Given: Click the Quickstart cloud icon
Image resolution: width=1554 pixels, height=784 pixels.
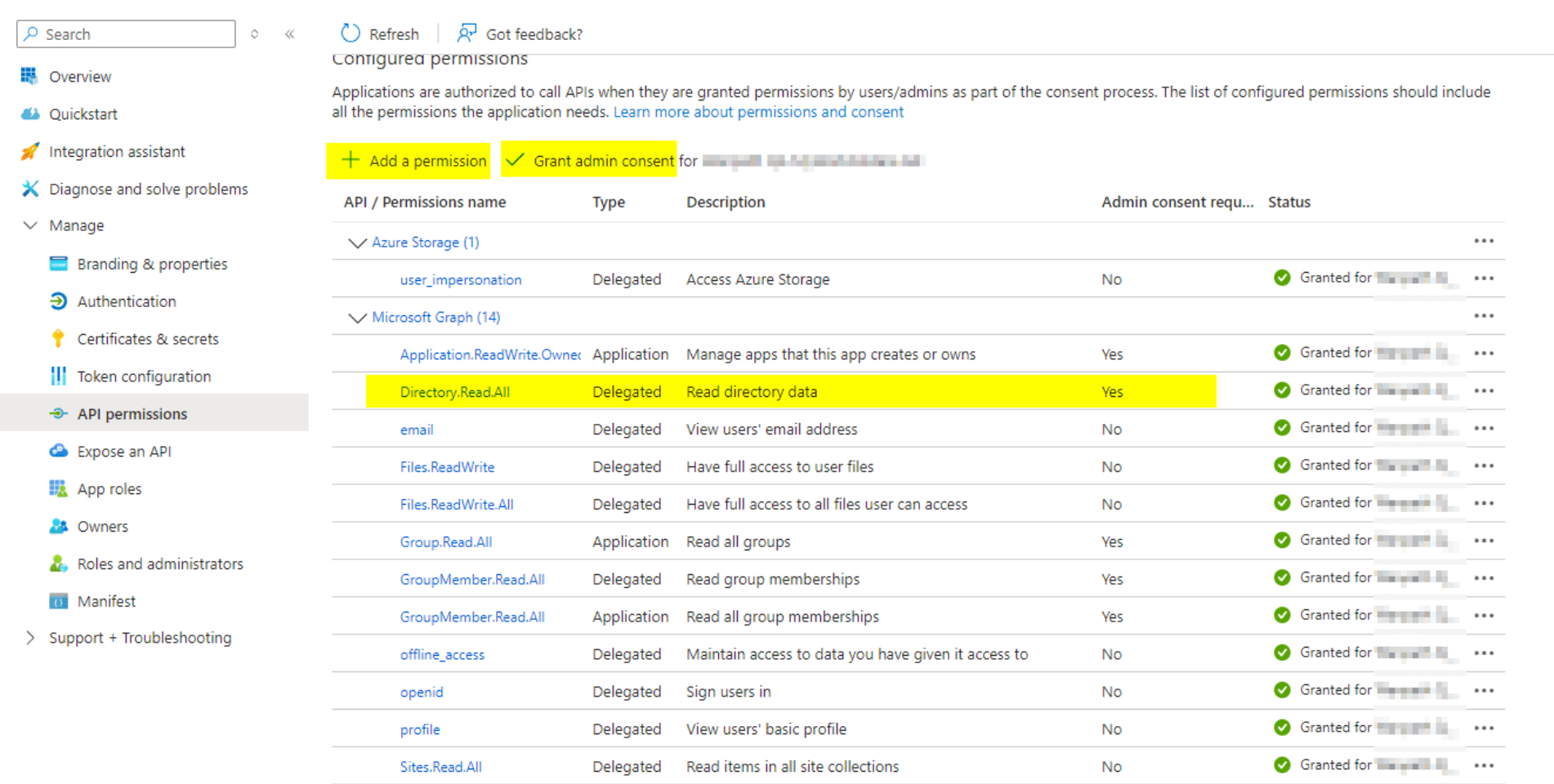Looking at the screenshot, I should click(x=30, y=114).
